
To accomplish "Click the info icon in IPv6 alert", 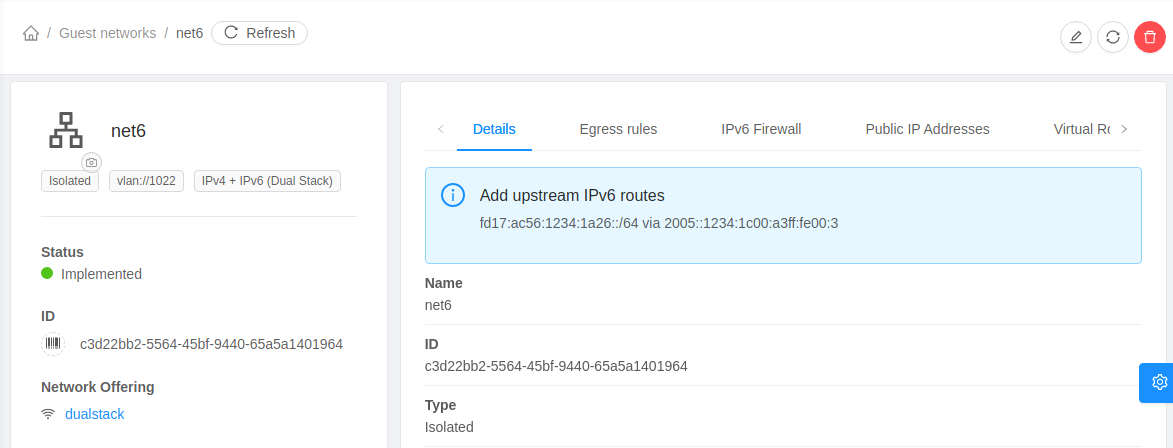I will click(453, 195).
